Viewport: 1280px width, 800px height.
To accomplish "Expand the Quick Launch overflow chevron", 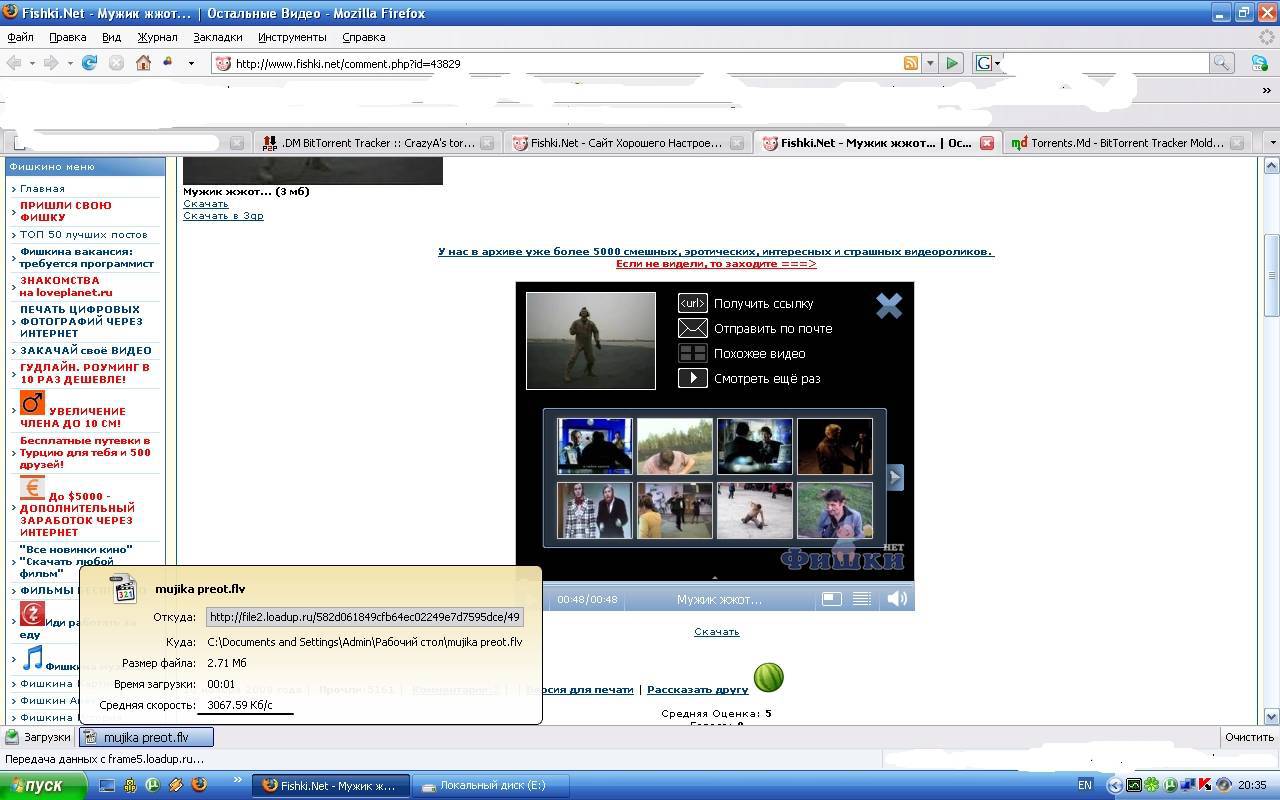I will point(237,780).
